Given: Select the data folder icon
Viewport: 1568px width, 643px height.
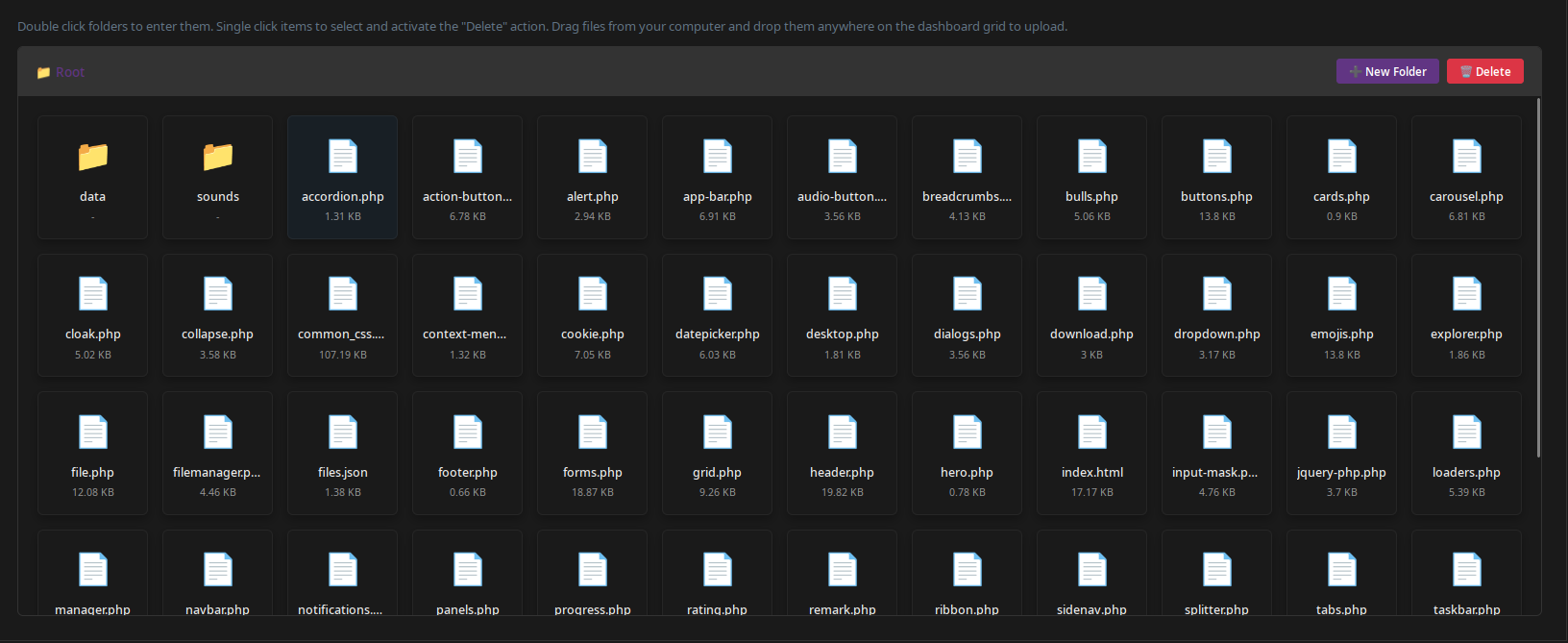Looking at the screenshot, I should [x=93, y=157].
